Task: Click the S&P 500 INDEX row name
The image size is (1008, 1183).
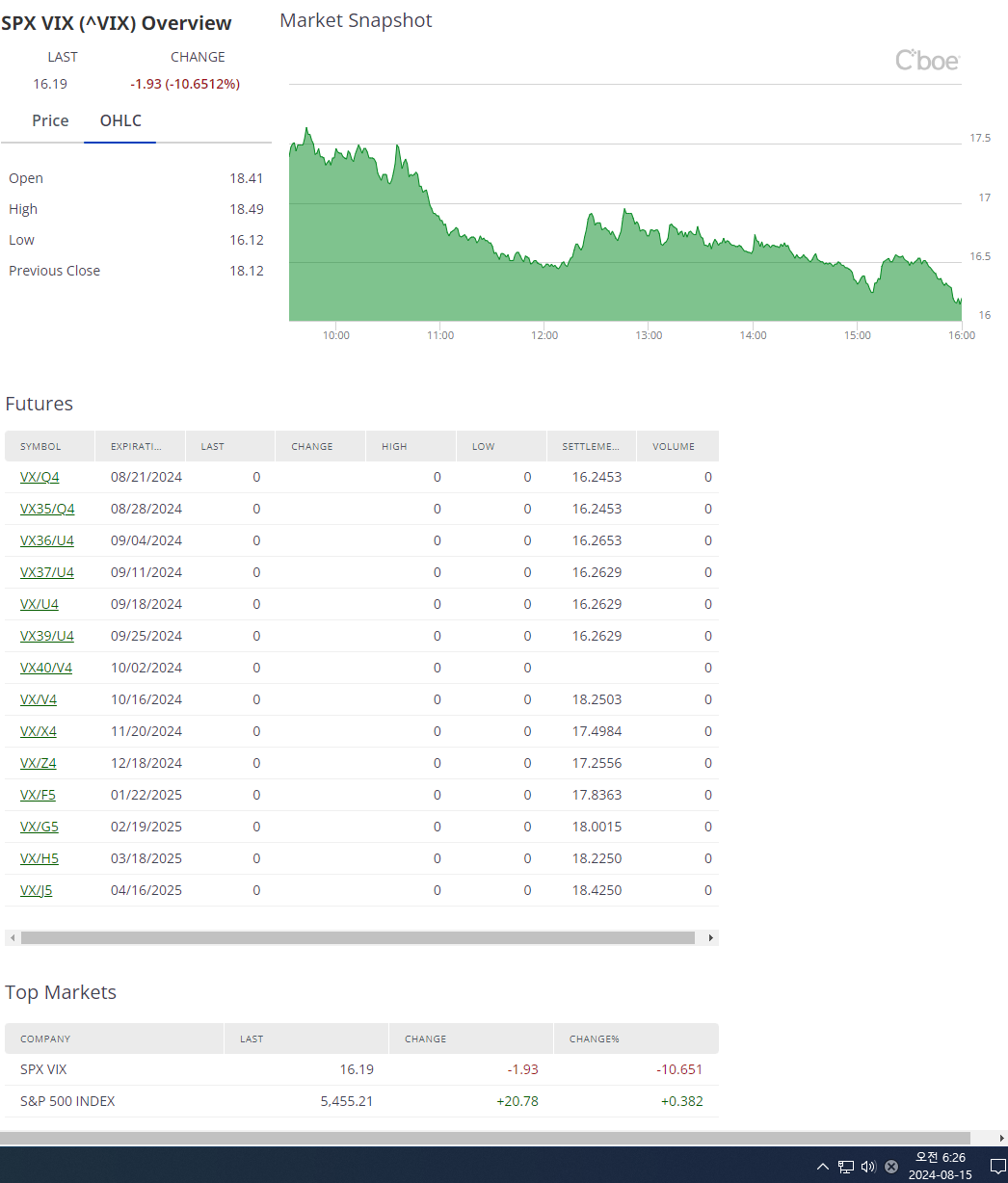Action: click(67, 1101)
